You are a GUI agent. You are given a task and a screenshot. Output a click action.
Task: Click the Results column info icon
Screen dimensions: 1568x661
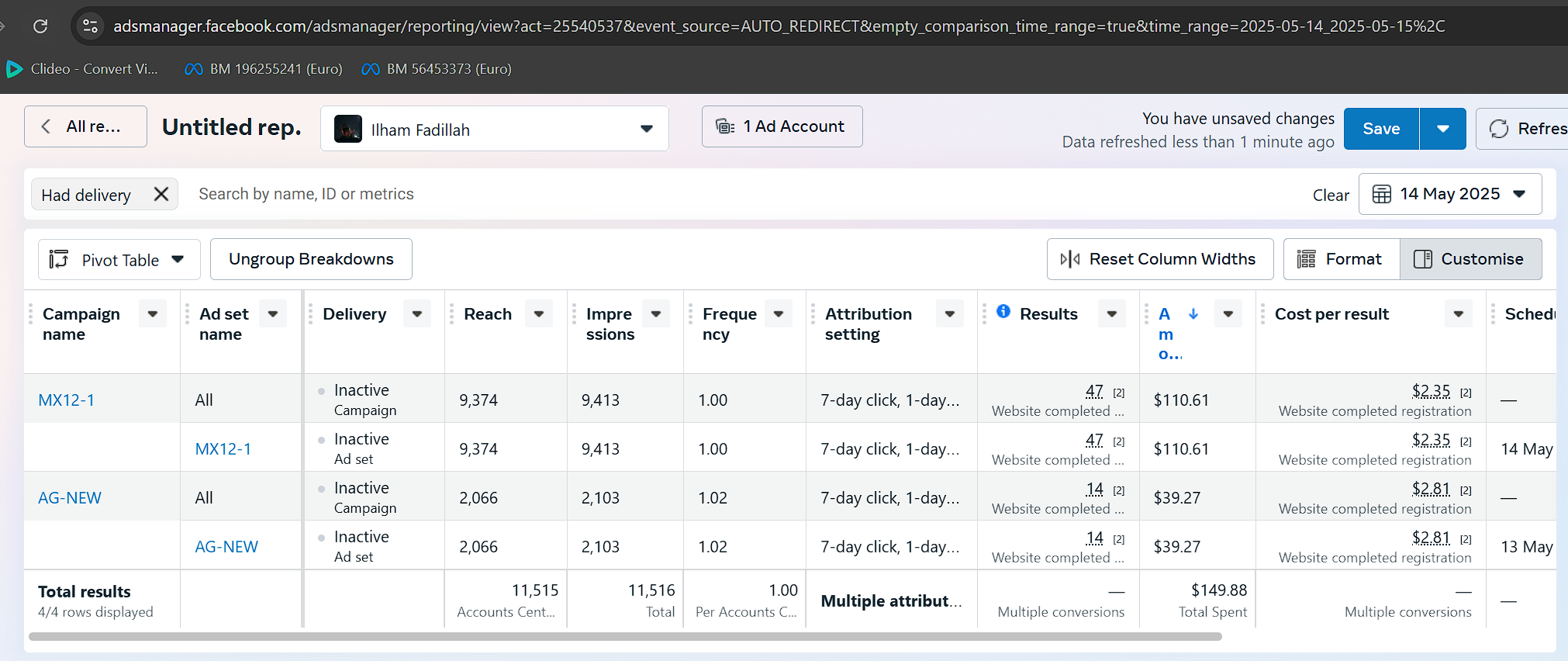point(1003,311)
